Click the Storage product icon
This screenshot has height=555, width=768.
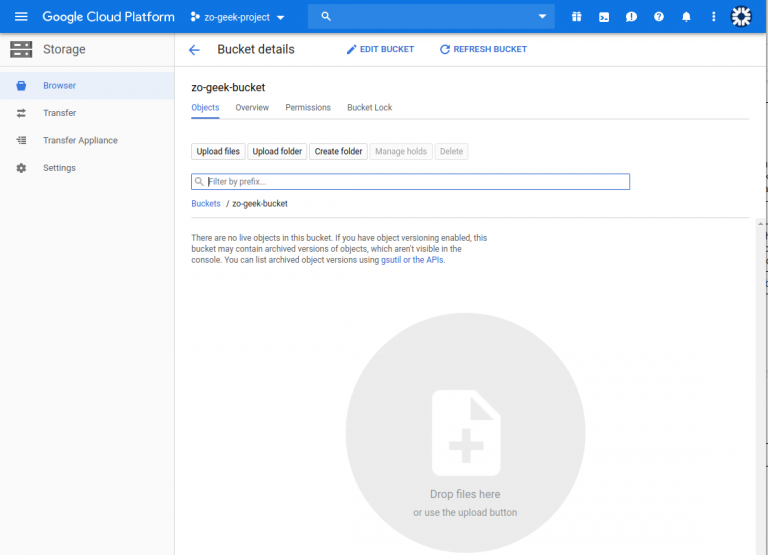pyautogui.click(x=21, y=49)
